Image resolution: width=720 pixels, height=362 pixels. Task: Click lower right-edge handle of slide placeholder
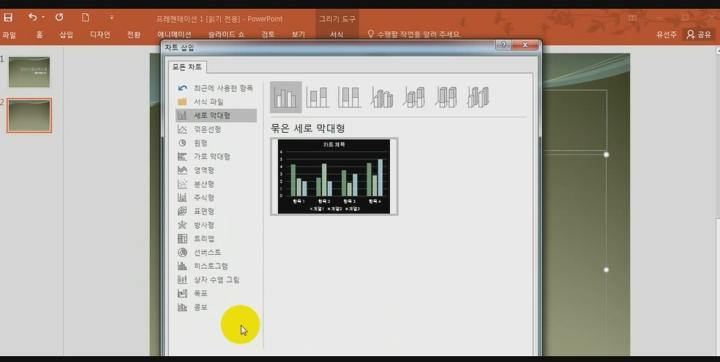click(606, 270)
